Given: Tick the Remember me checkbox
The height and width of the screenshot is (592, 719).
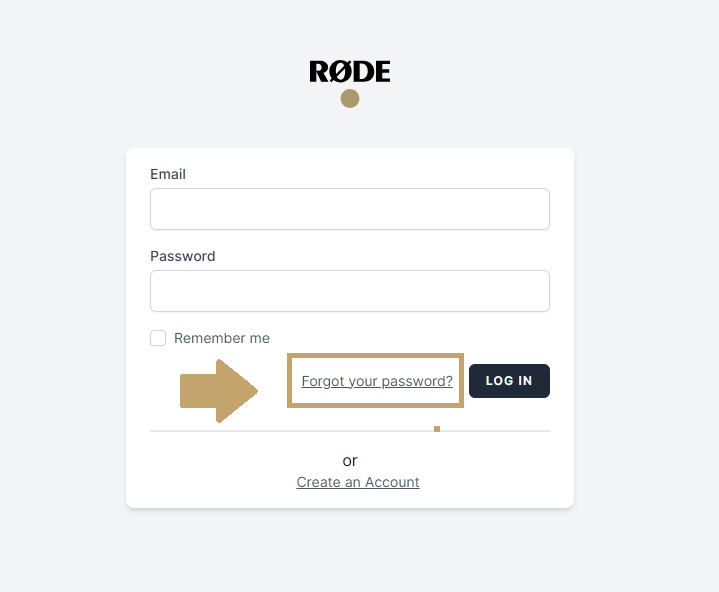Looking at the screenshot, I should pyautogui.click(x=158, y=338).
